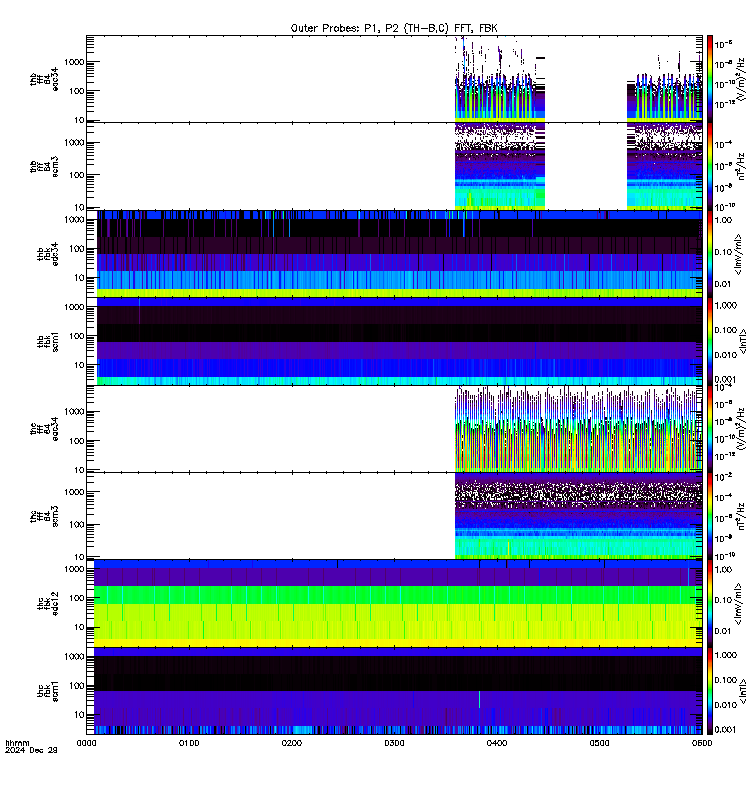Click the 100 frequency tick of thc edc12 panel
Viewport: 750px width, 800px height.
(x=77, y=598)
